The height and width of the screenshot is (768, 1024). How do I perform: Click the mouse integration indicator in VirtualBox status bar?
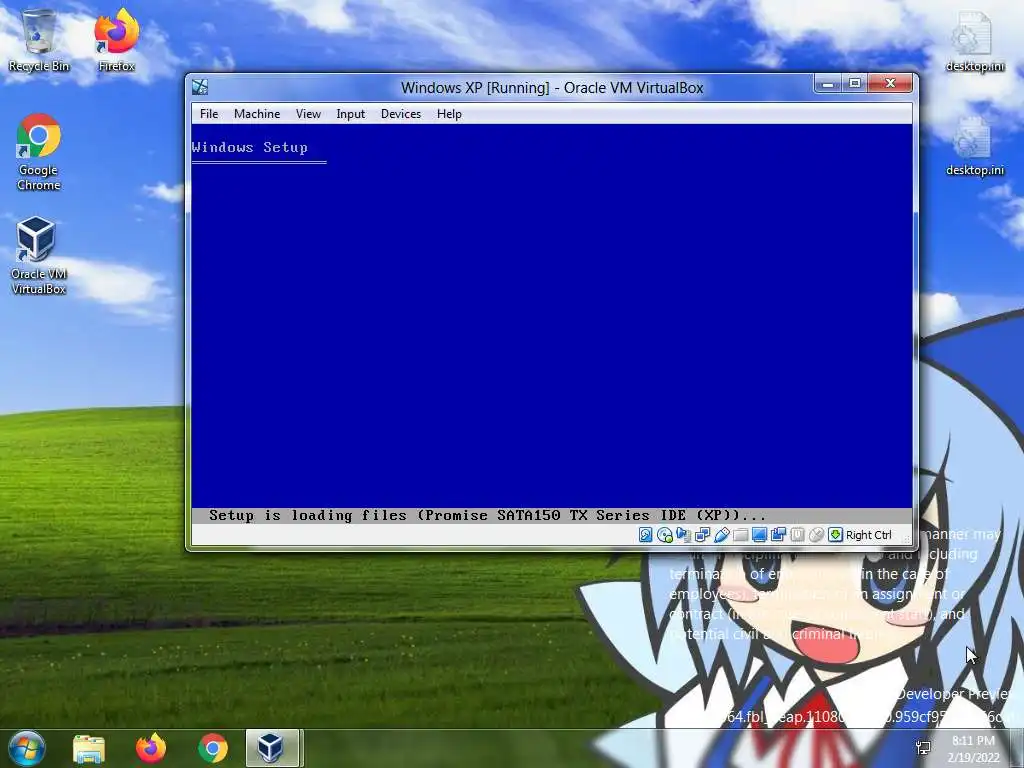(816, 535)
